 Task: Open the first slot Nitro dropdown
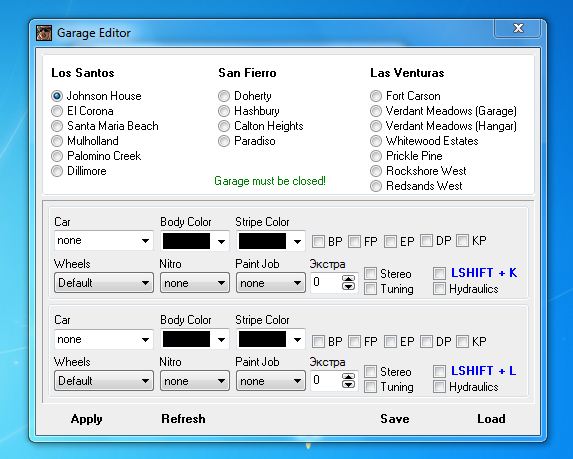click(194, 283)
